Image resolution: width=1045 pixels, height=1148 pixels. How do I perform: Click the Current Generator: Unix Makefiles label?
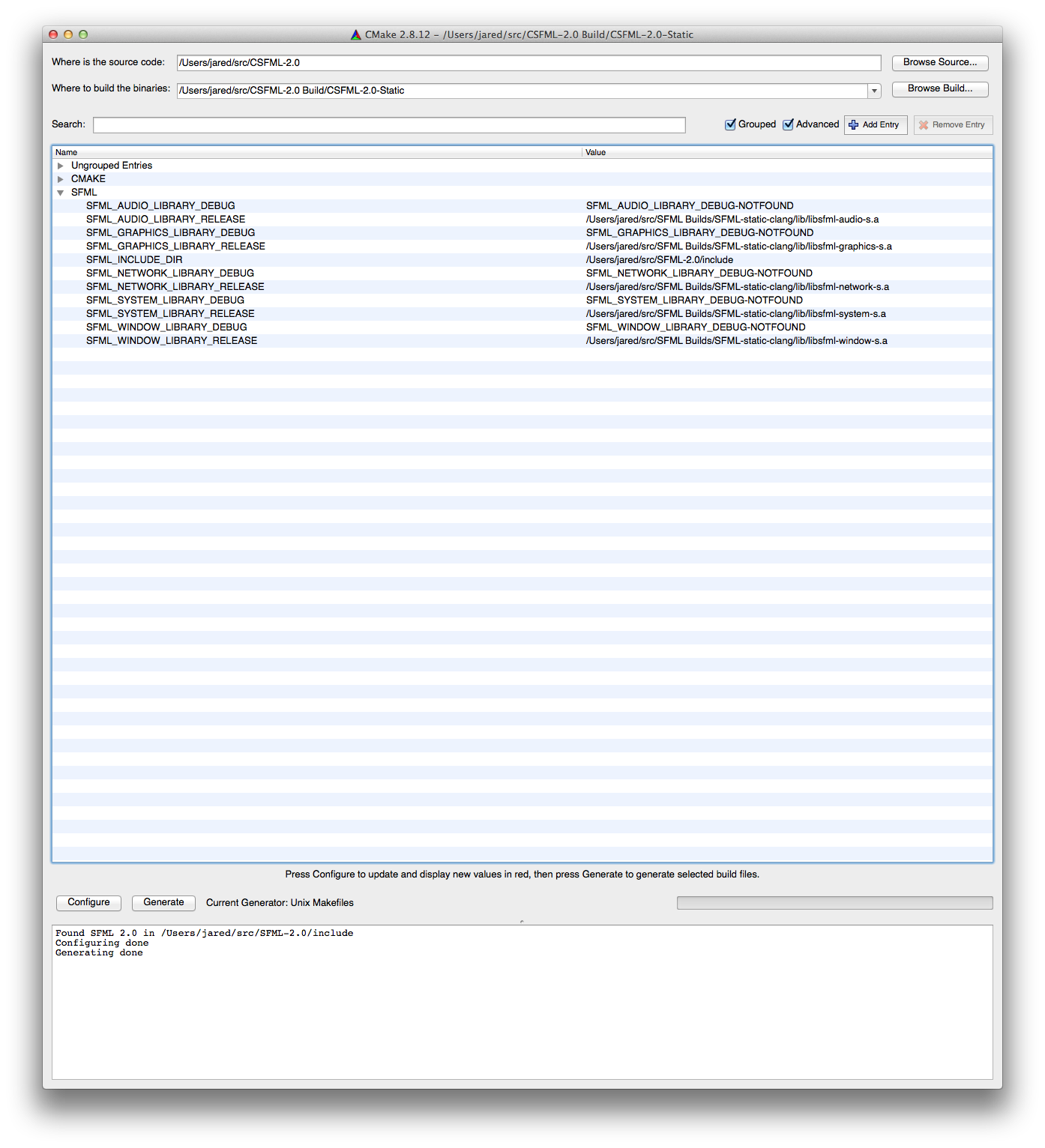coord(280,903)
